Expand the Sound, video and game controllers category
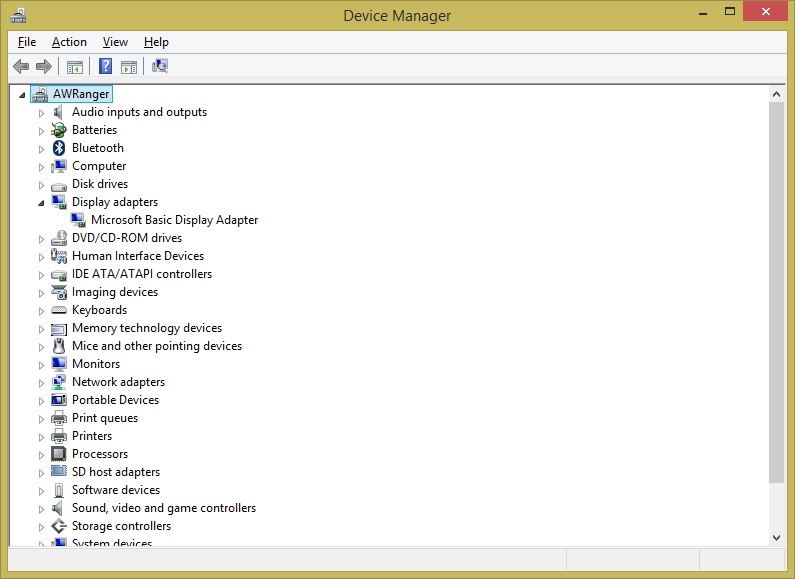Screen dimensions: 795x579 pyautogui.click(x=42, y=509)
